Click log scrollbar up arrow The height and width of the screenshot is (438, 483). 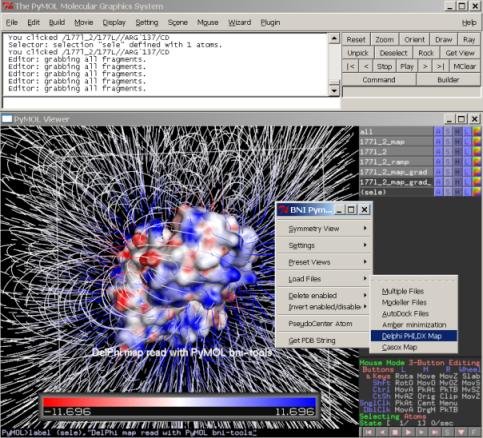click(x=334, y=38)
